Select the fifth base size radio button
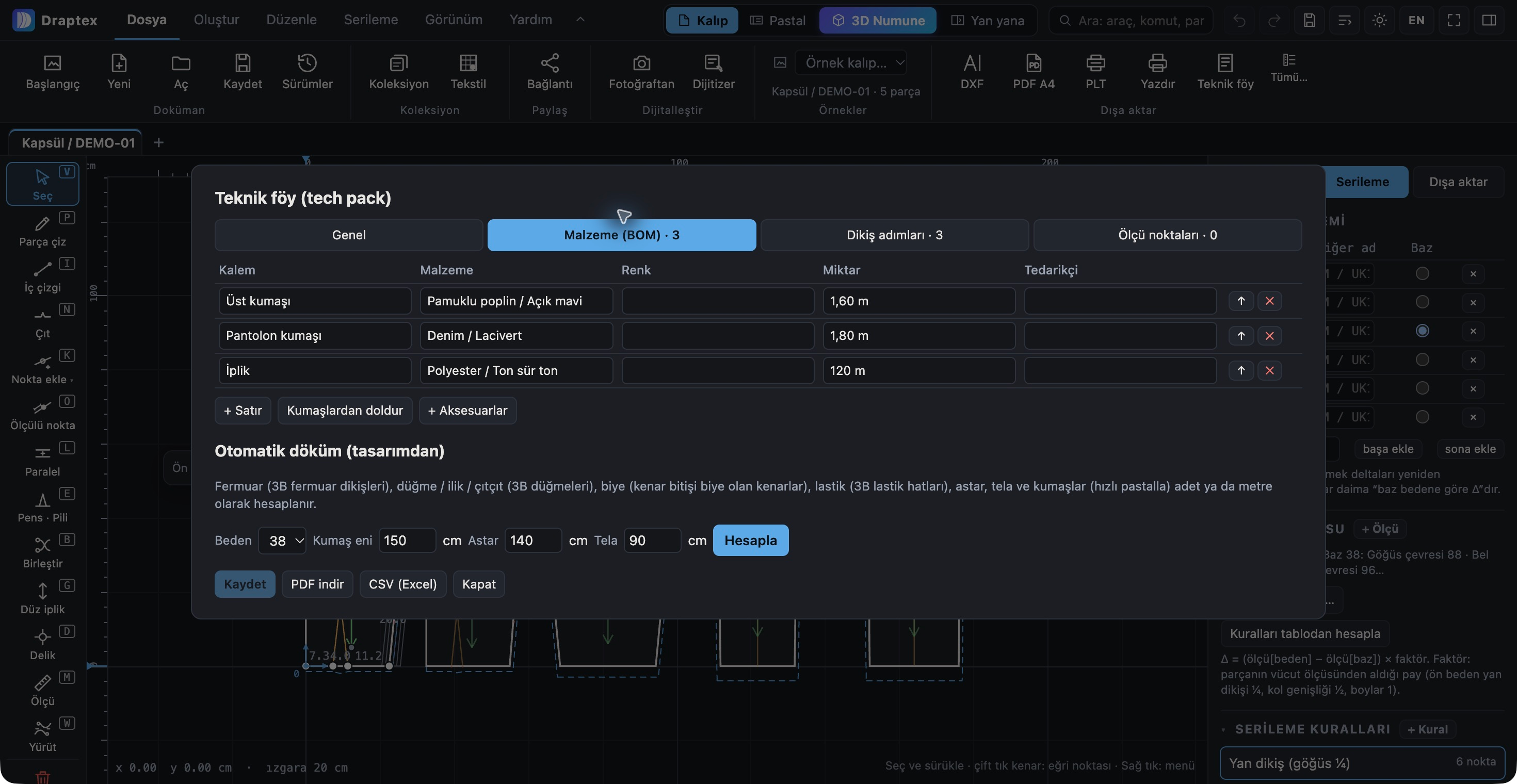1517x784 pixels. pyautogui.click(x=1422, y=388)
